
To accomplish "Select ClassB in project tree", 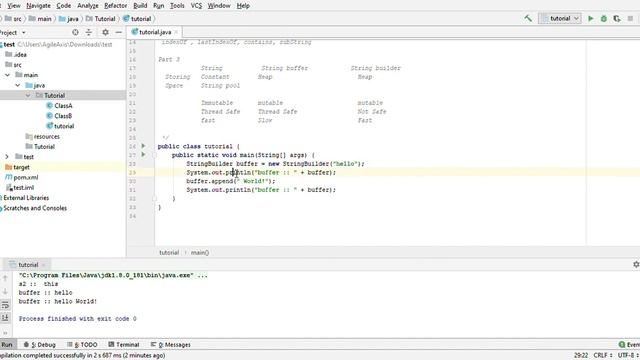I will click(59, 116).
